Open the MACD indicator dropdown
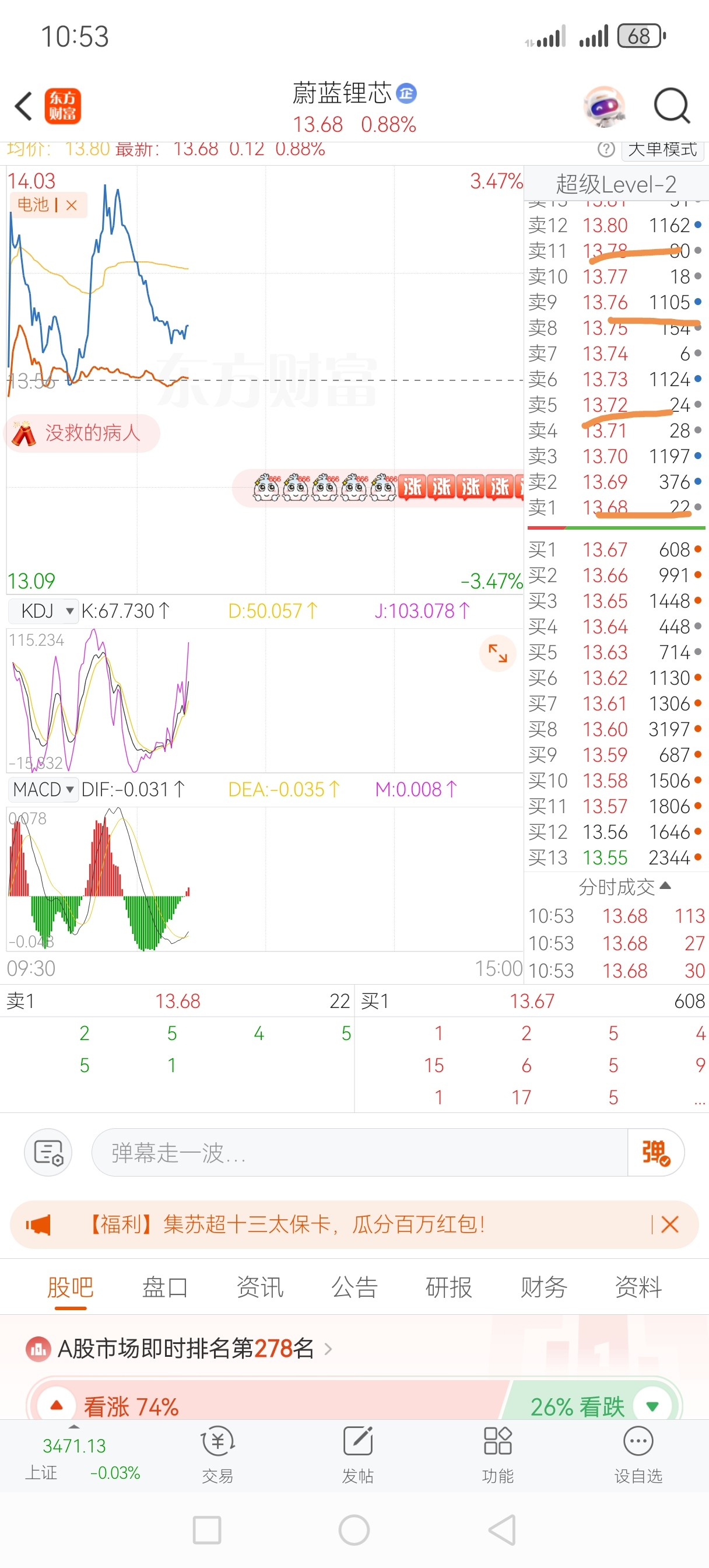709x1568 pixels. coord(43,789)
